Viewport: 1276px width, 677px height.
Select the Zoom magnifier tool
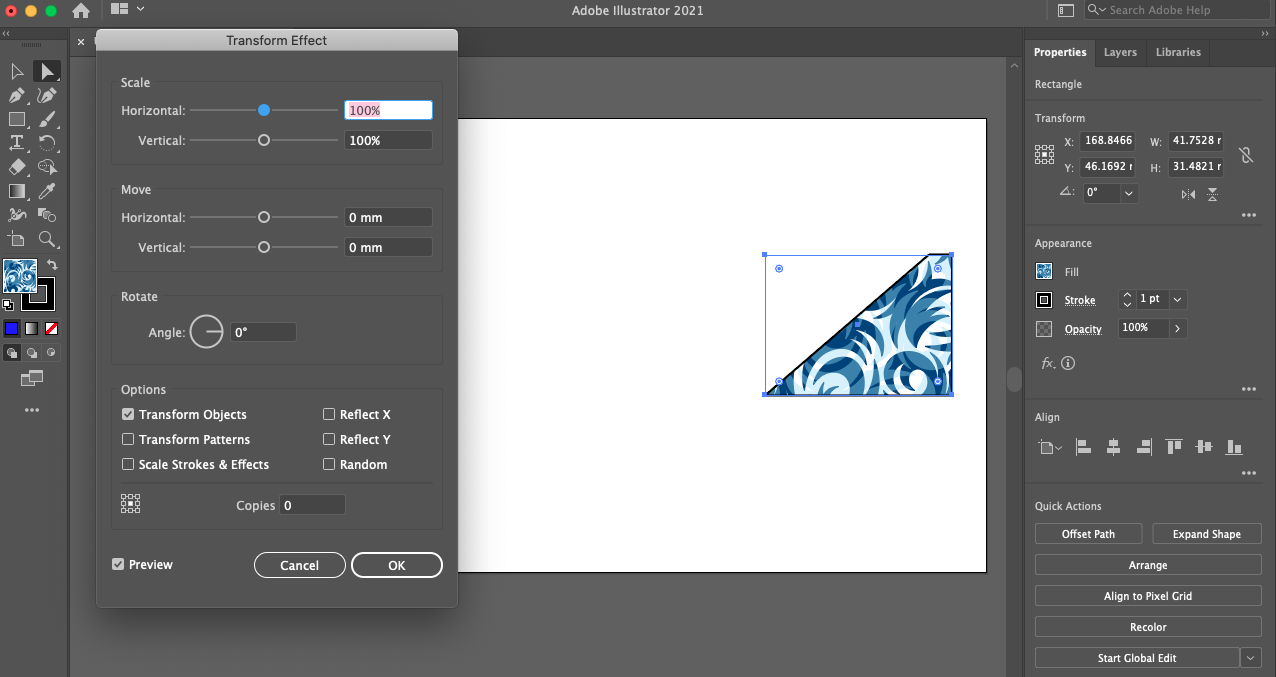pos(47,239)
